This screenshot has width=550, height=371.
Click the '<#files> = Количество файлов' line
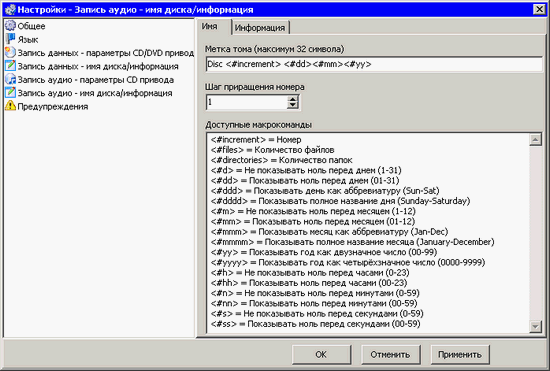coord(273,150)
